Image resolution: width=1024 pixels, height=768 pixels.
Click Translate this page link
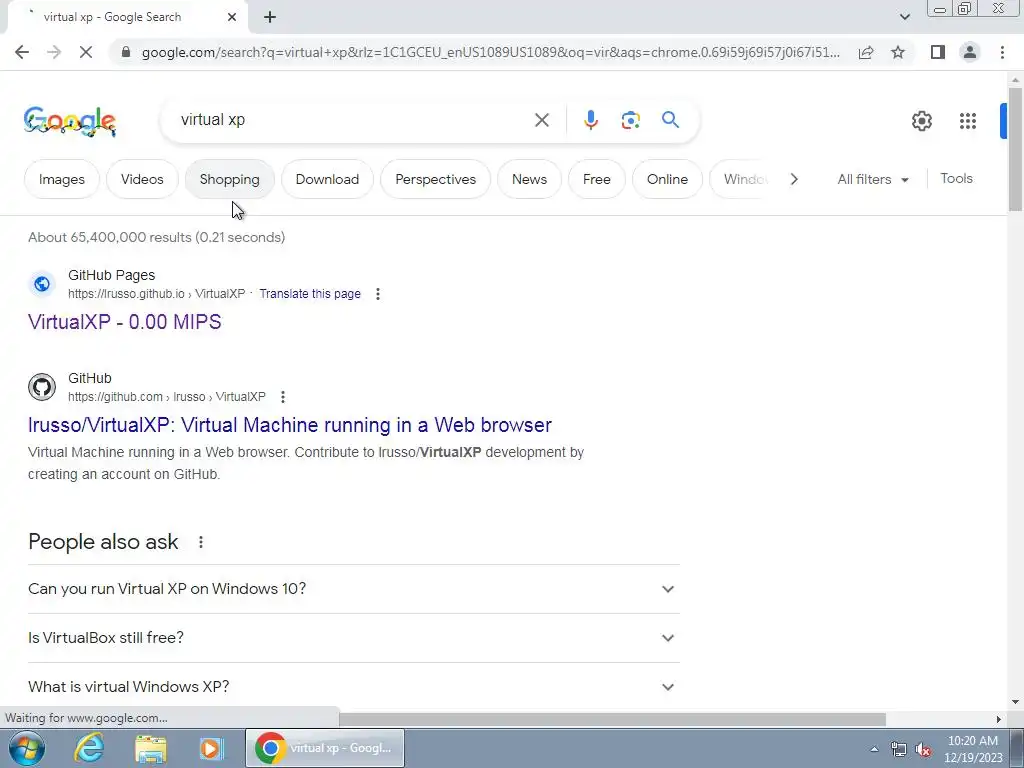pos(310,294)
